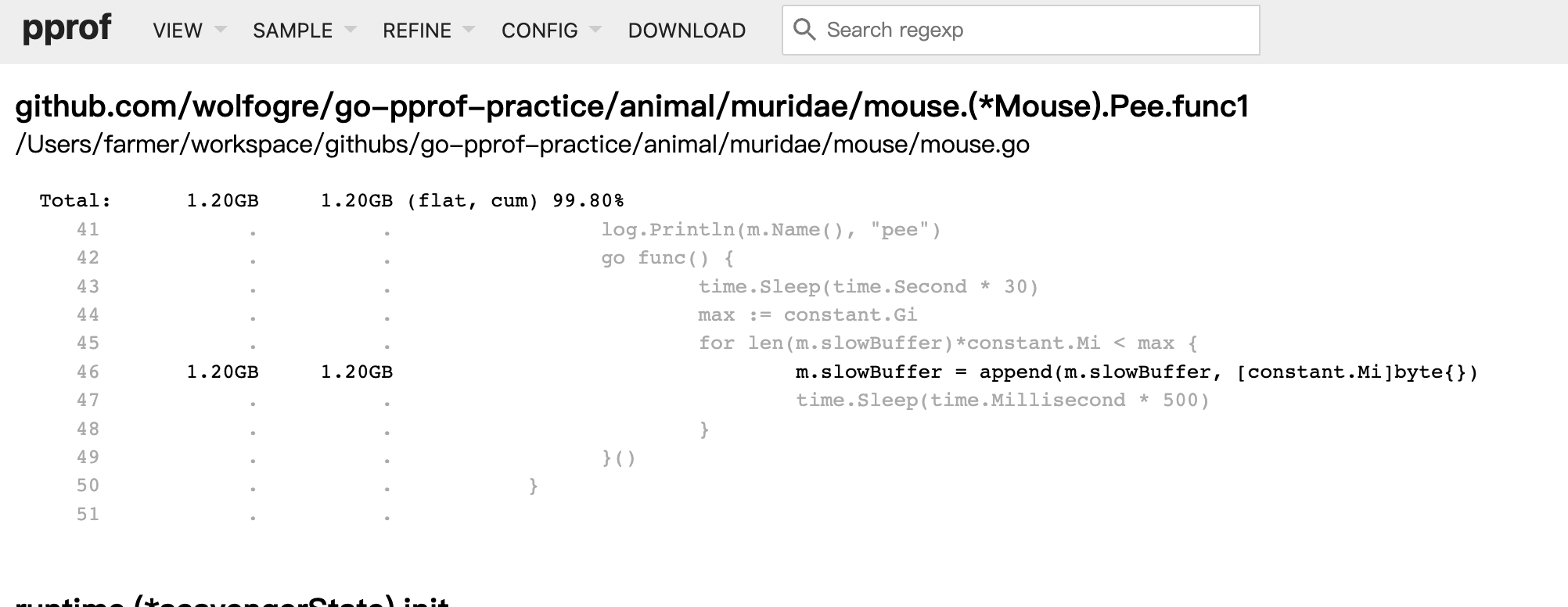Click line 43 with time.Second * 30
The image size is (1568, 607).
click(868, 287)
